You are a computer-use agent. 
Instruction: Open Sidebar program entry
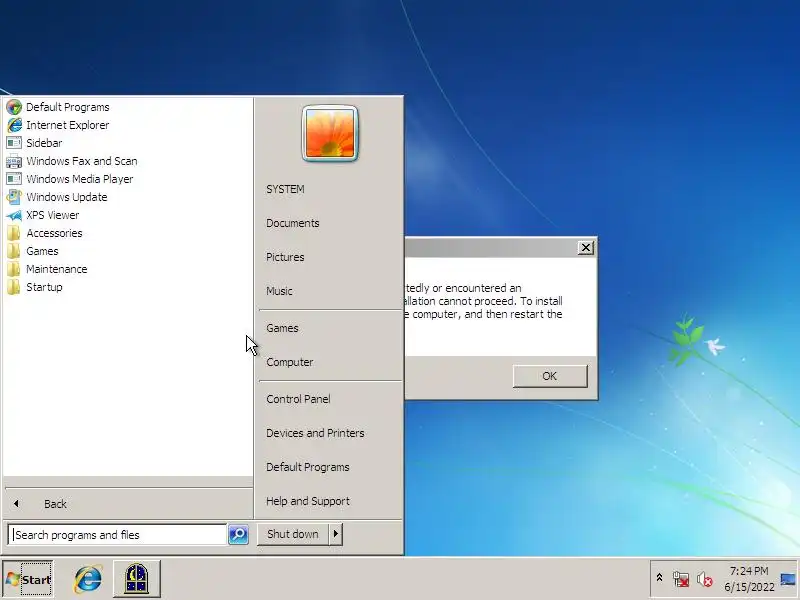[x=44, y=143]
